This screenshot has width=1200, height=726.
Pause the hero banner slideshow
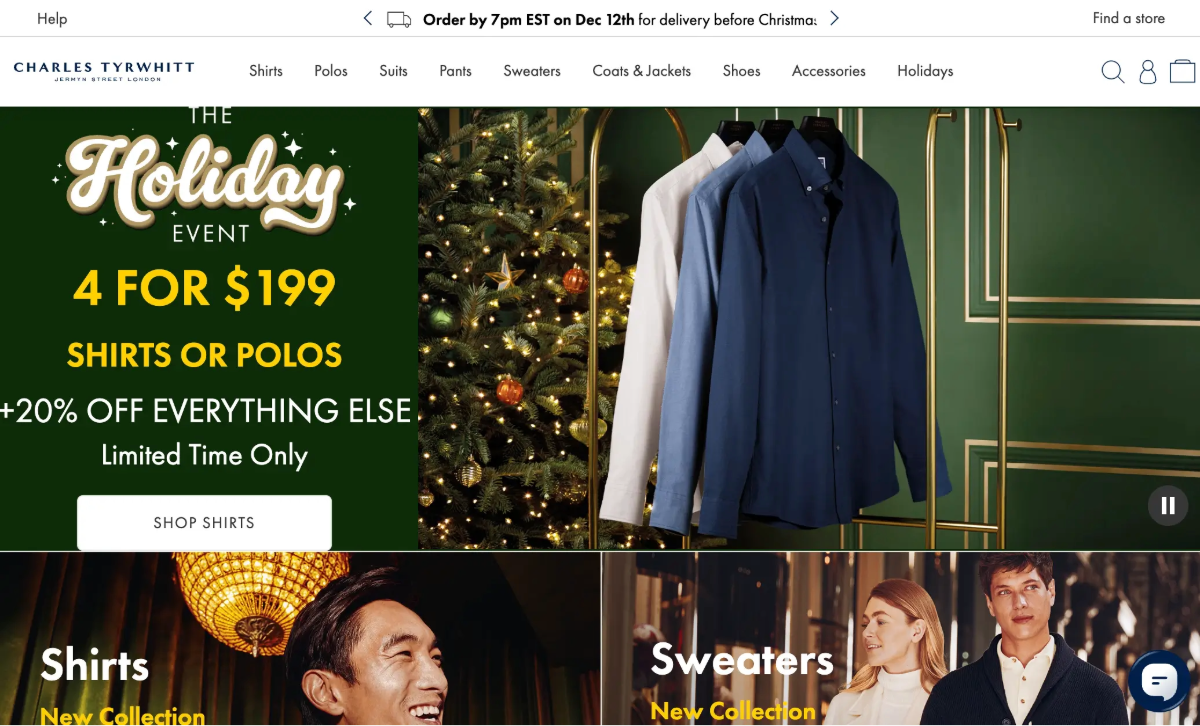point(1167,505)
